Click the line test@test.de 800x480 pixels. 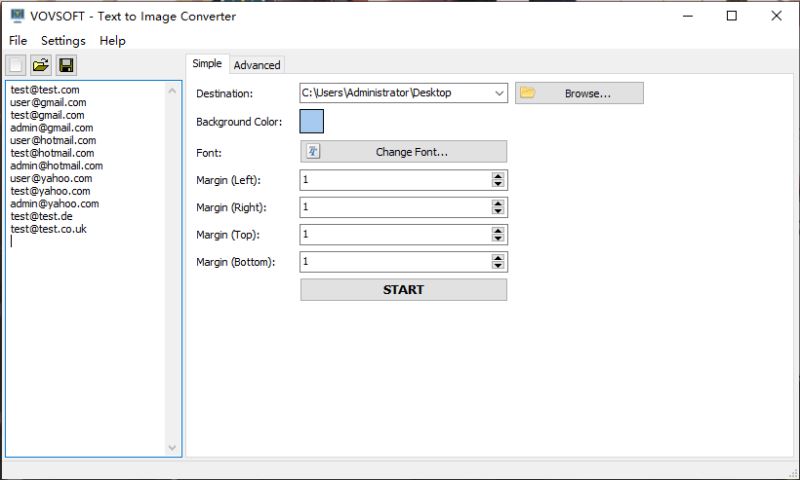(x=41, y=216)
